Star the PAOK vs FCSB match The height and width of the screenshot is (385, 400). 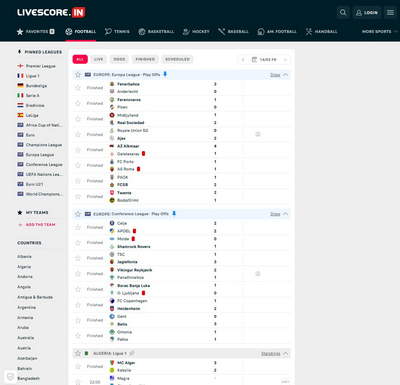click(x=78, y=181)
